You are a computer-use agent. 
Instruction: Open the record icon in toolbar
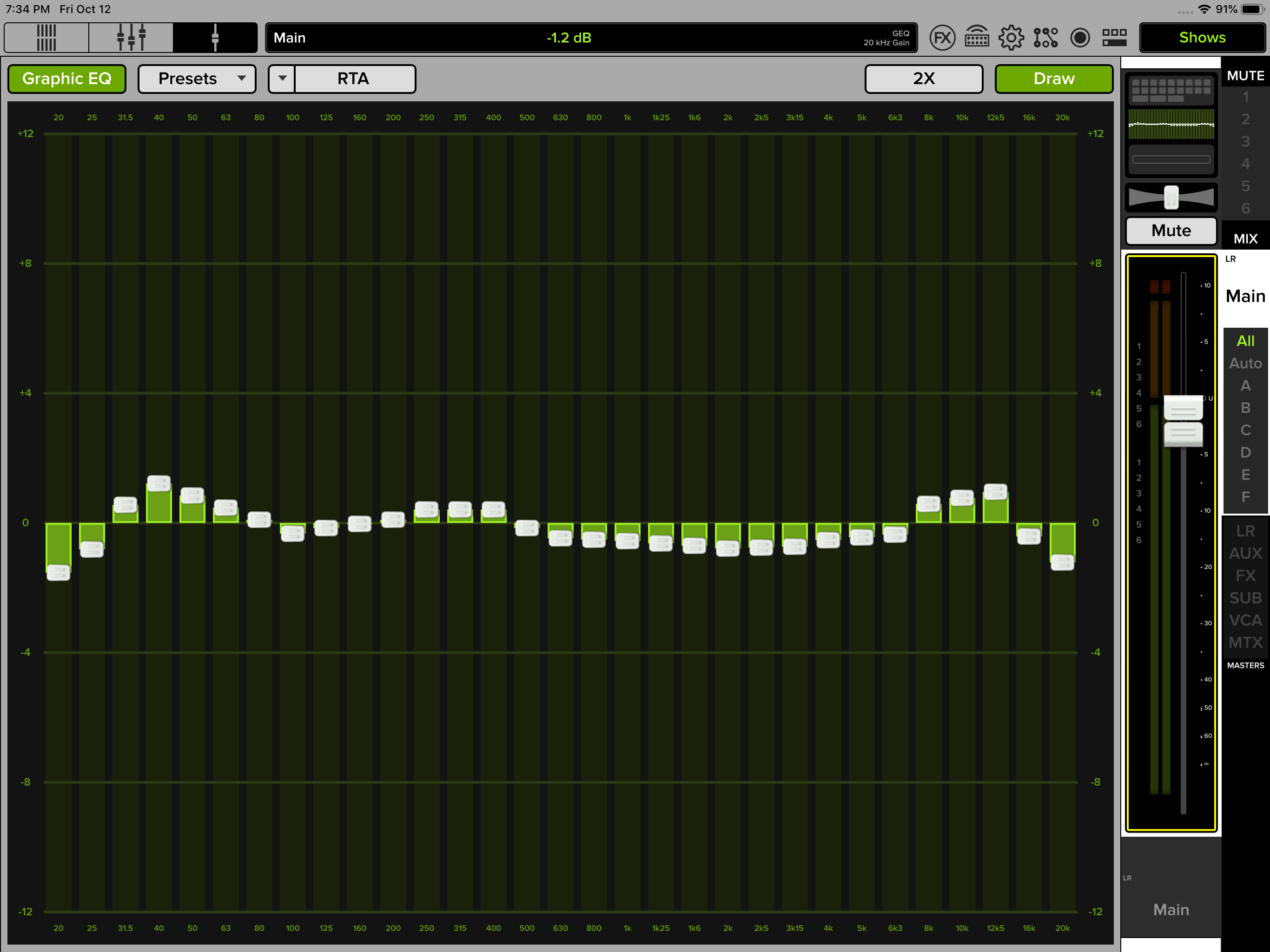1080,38
